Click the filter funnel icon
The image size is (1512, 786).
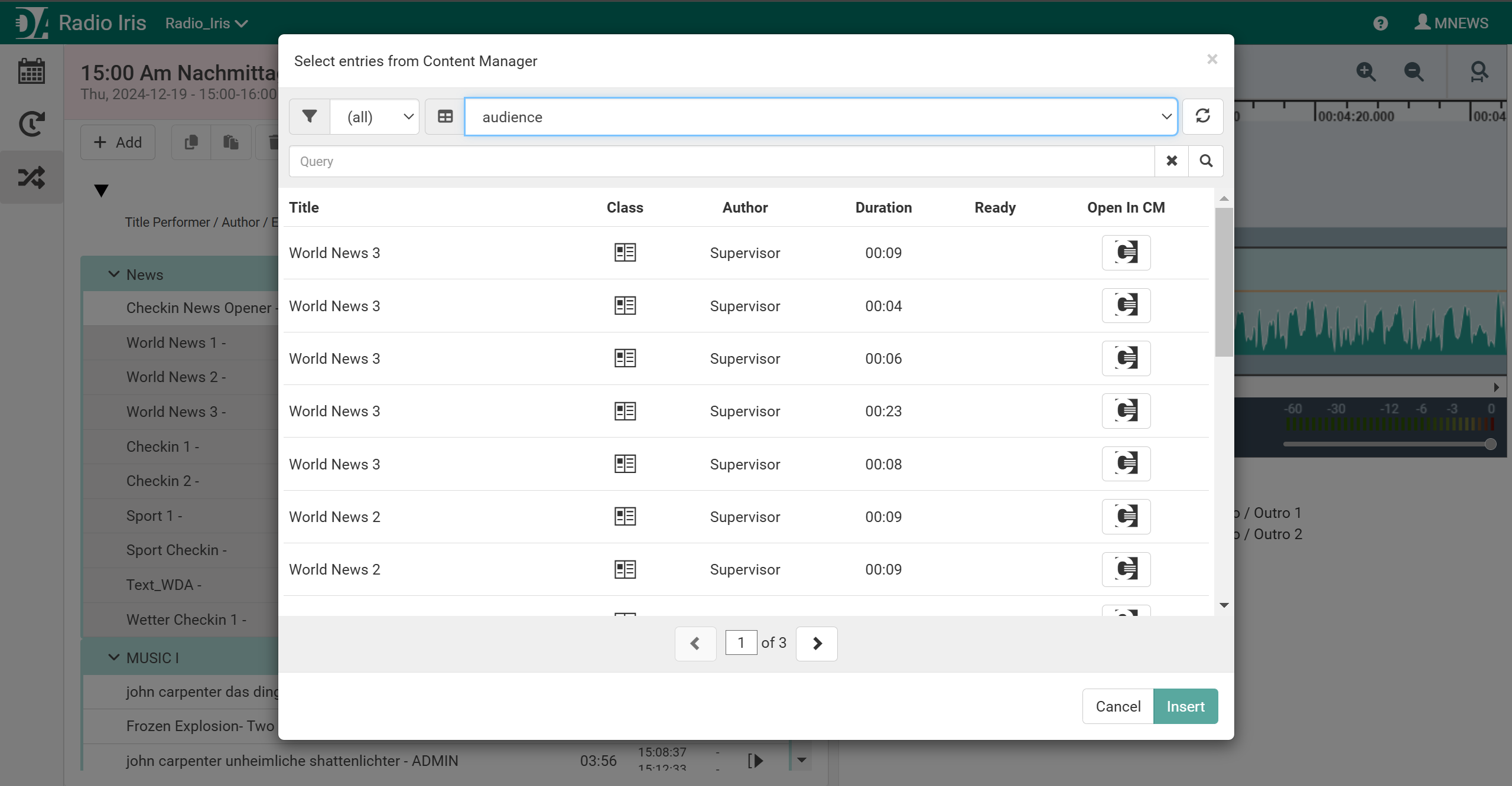coord(310,116)
